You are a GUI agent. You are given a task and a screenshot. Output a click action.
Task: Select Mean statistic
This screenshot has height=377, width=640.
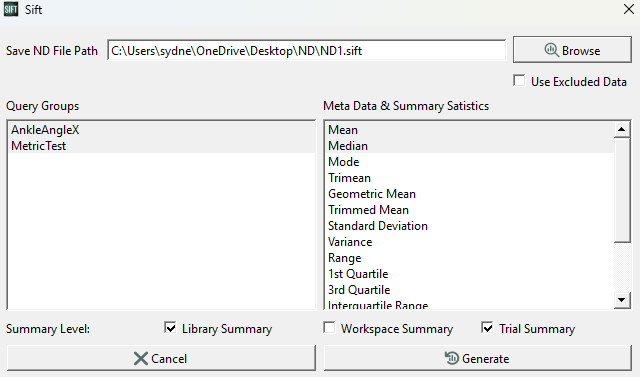[x=470, y=130]
